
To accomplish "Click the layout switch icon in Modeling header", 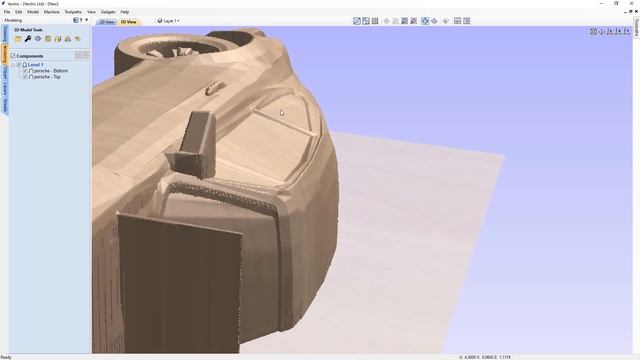I will click(x=76, y=20).
